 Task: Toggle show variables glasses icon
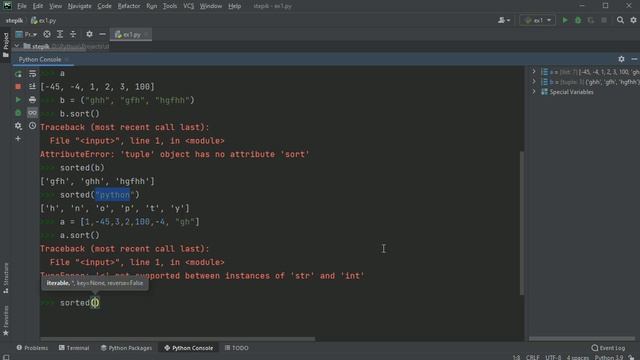(32, 113)
